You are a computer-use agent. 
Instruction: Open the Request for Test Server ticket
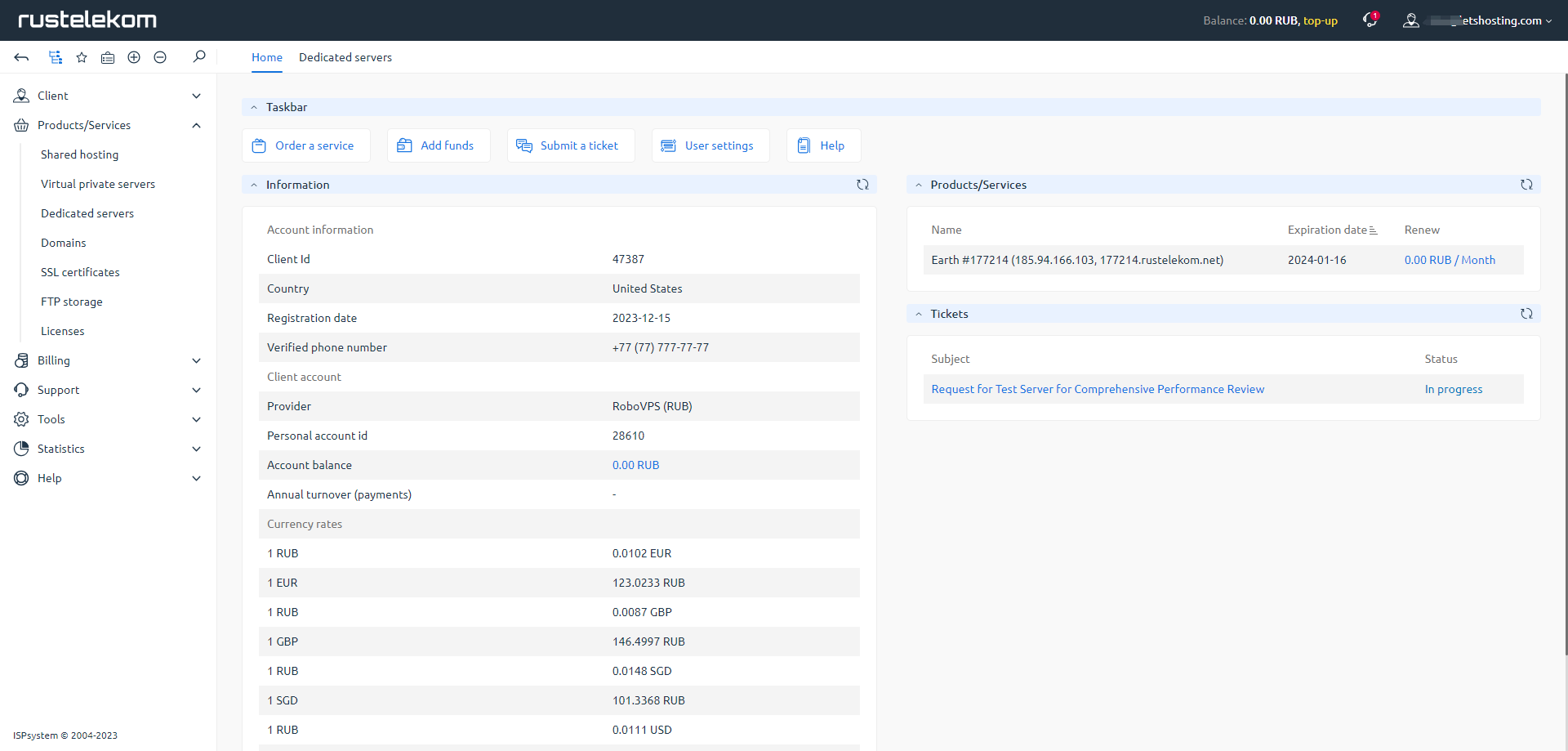click(x=1098, y=389)
